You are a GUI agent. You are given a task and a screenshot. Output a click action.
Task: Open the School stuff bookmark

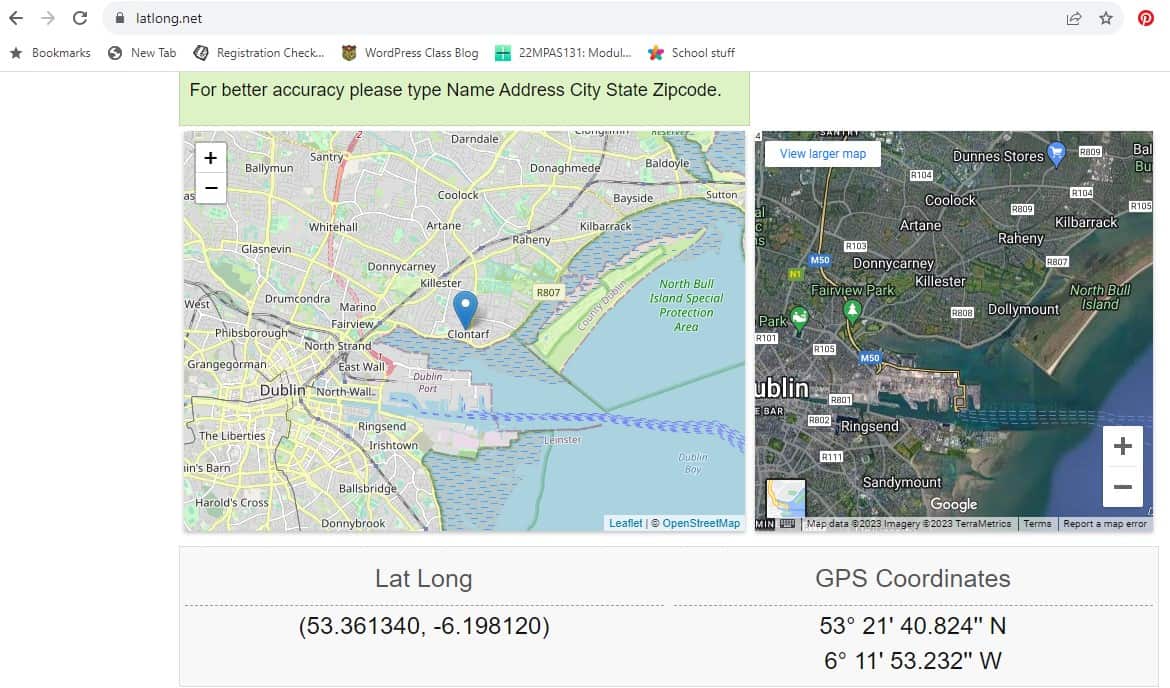pyautogui.click(x=692, y=53)
